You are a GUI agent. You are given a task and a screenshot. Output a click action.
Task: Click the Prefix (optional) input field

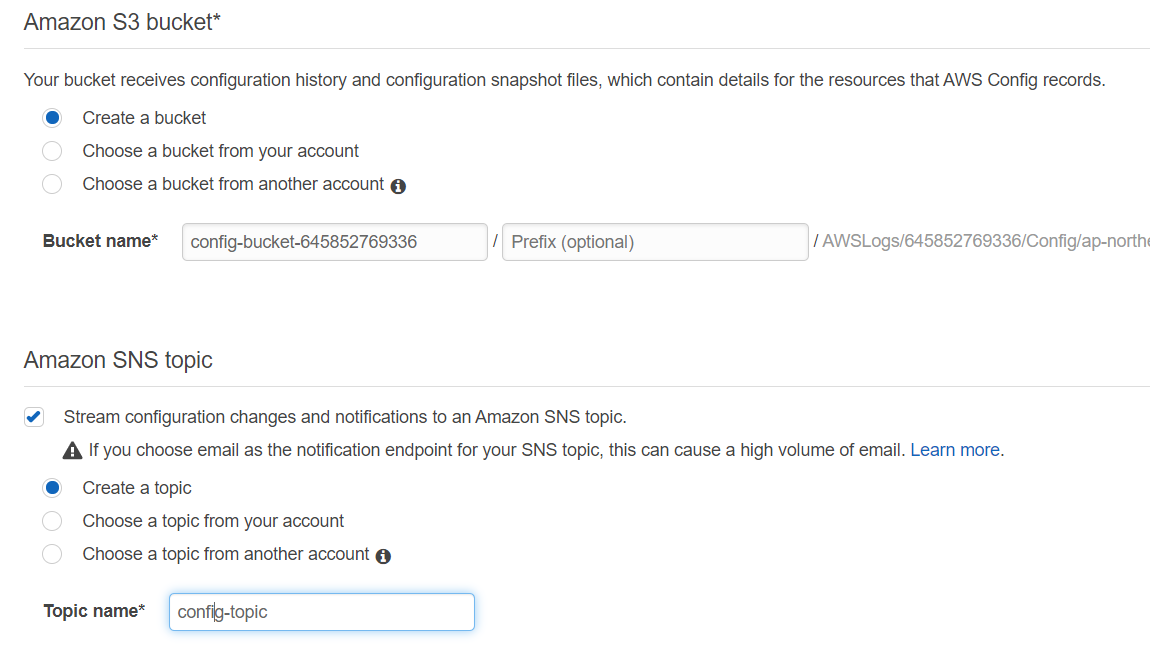(x=655, y=242)
